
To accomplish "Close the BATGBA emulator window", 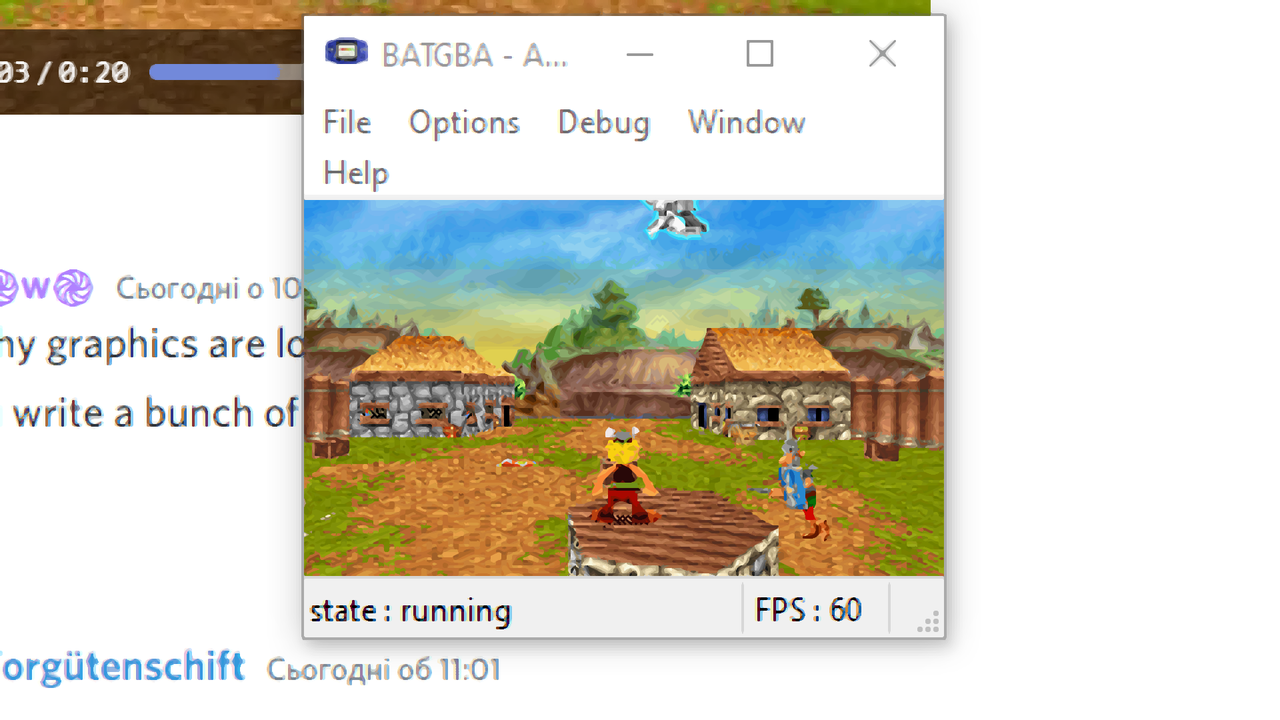I will coord(882,53).
